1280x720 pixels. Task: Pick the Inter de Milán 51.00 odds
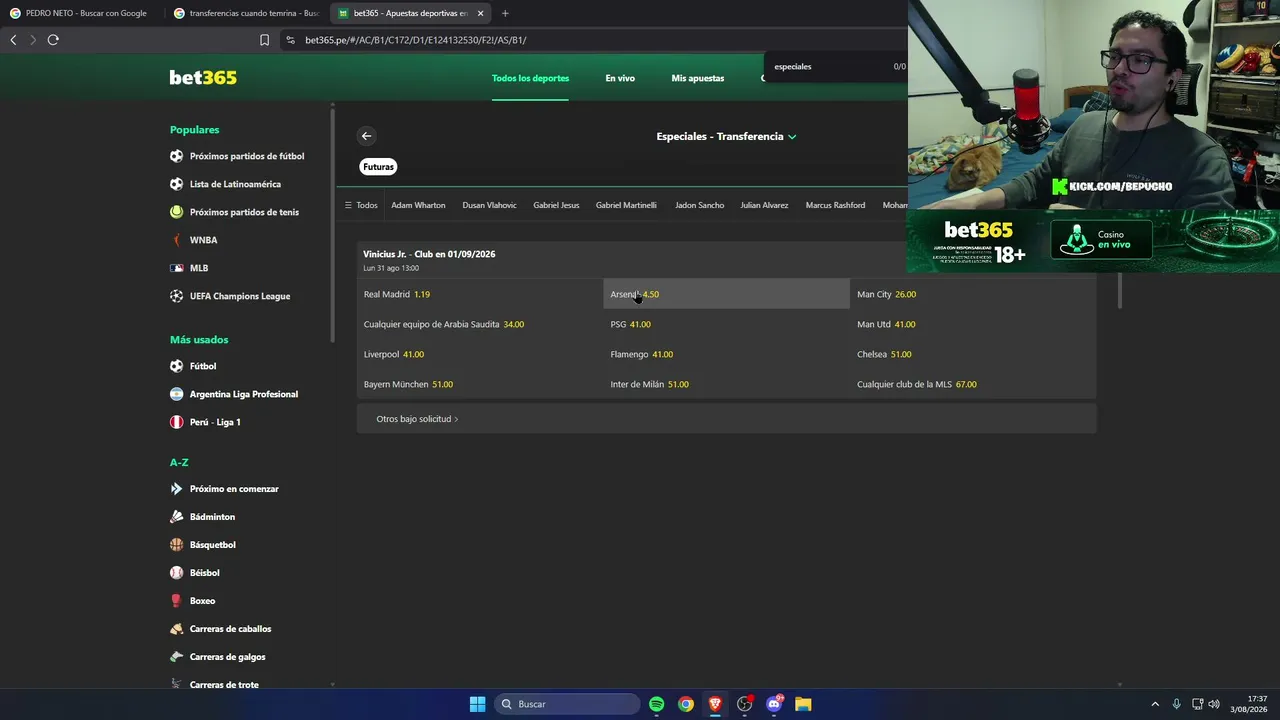click(x=727, y=384)
